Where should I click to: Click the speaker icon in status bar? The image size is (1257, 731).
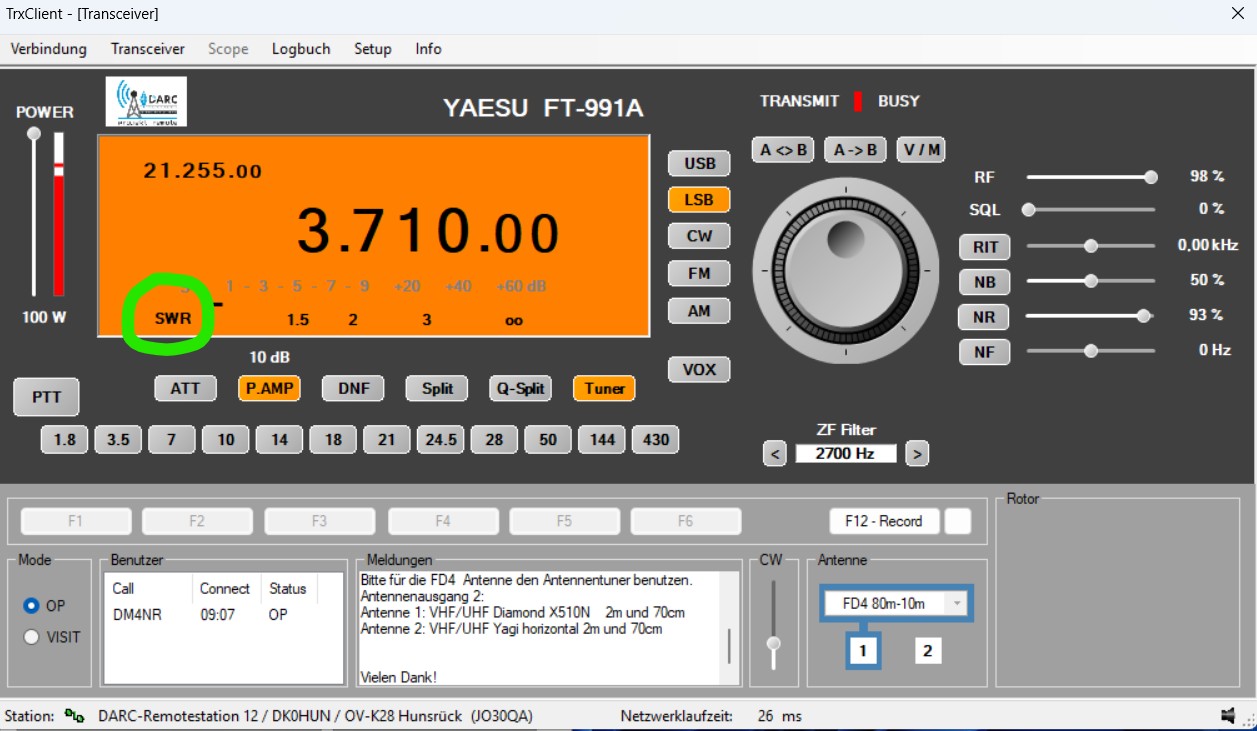point(1227,715)
